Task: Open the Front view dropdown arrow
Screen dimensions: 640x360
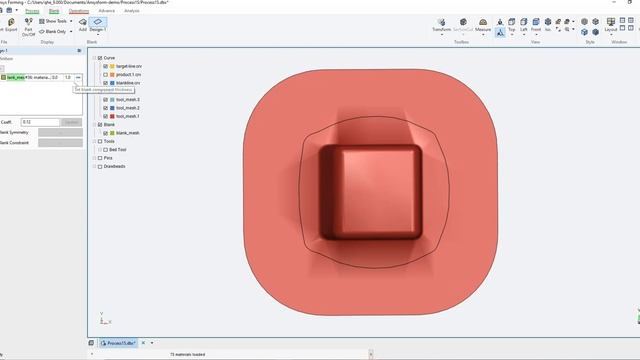Action: [536, 35]
